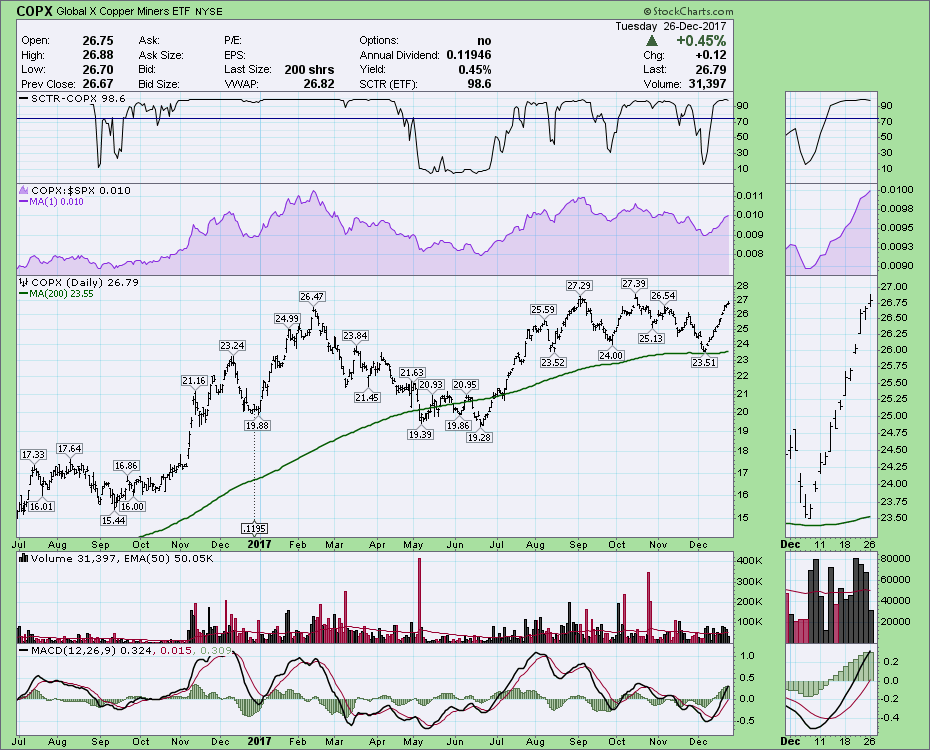The height and width of the screenshot is (750, 930).
Task: Click the 24.99 price label
Action: 287,319
